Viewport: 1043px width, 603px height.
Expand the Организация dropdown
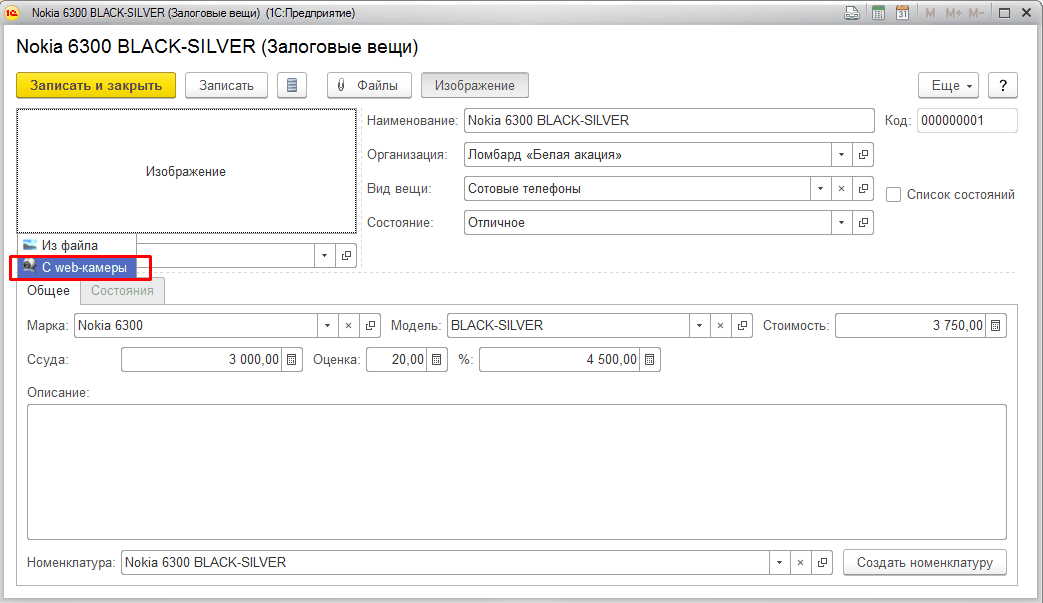[841, 154]
